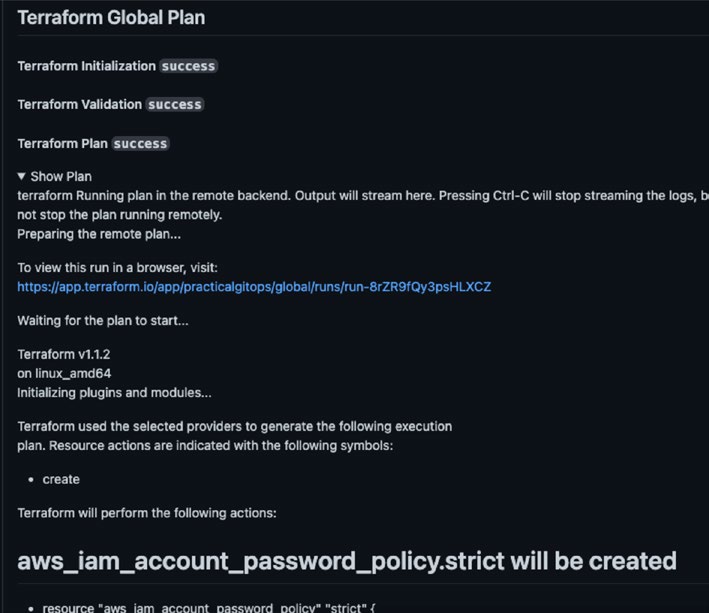Screen dimensions: 709x613
Task: Click the on linux_amd64 text line
Action: (x=64, y=373)
